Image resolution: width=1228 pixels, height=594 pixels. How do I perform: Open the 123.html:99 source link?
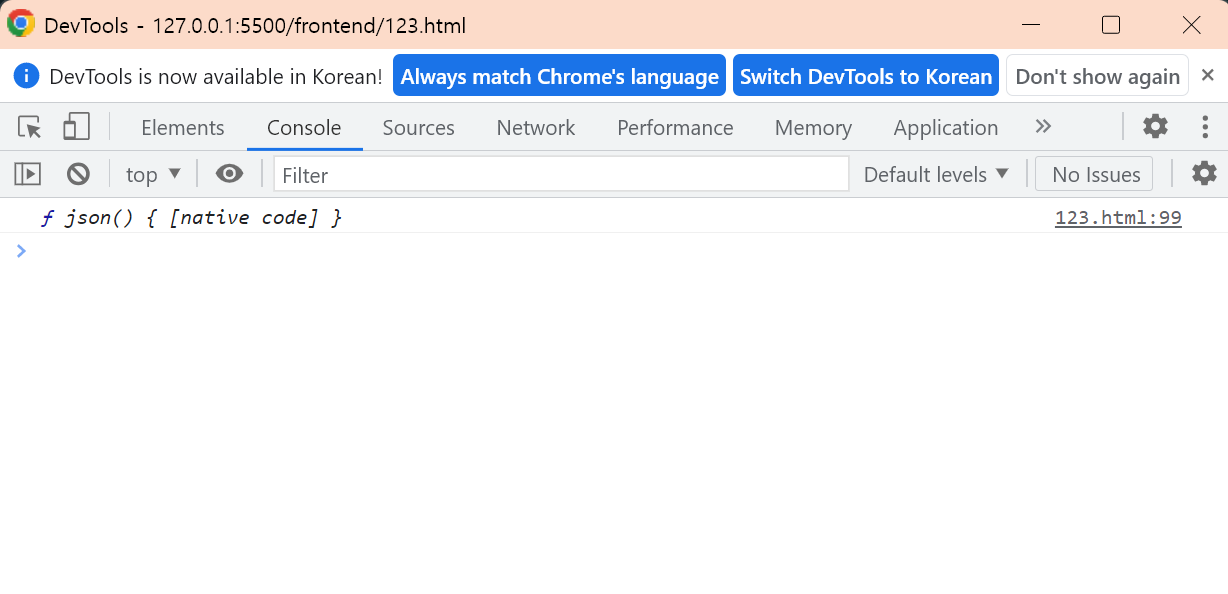pyautogui.click(x=1118, y=217)
